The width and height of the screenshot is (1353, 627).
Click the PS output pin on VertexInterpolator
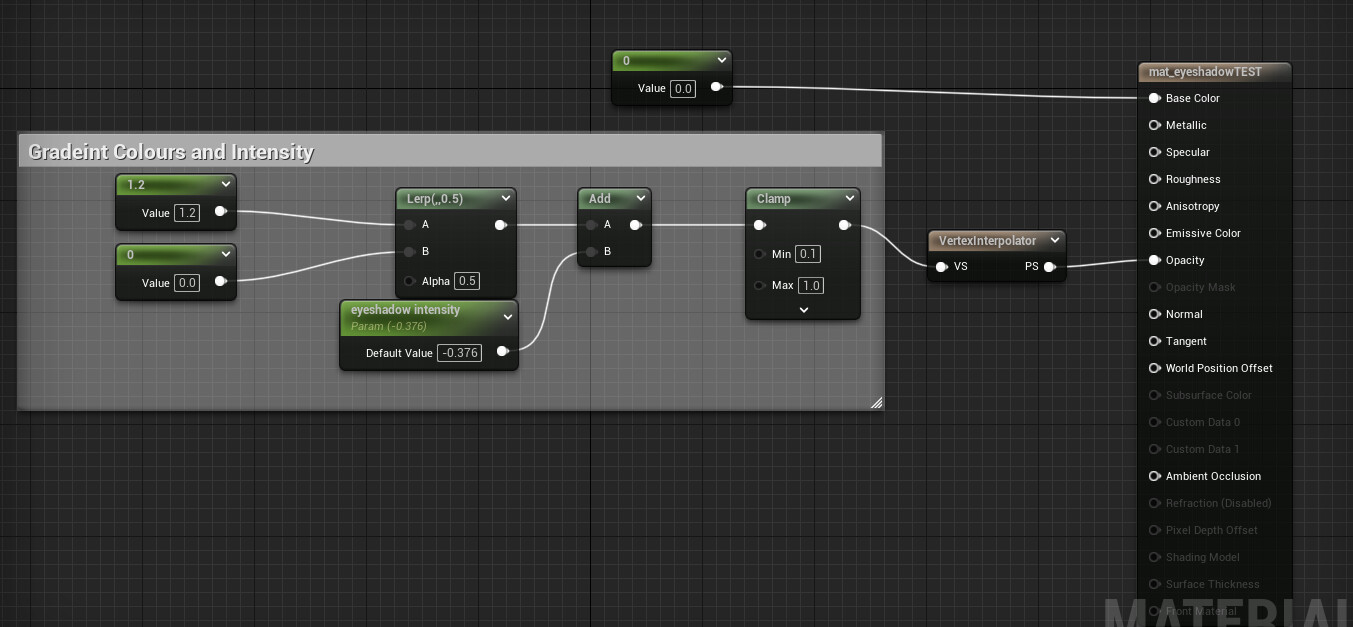1051,266
